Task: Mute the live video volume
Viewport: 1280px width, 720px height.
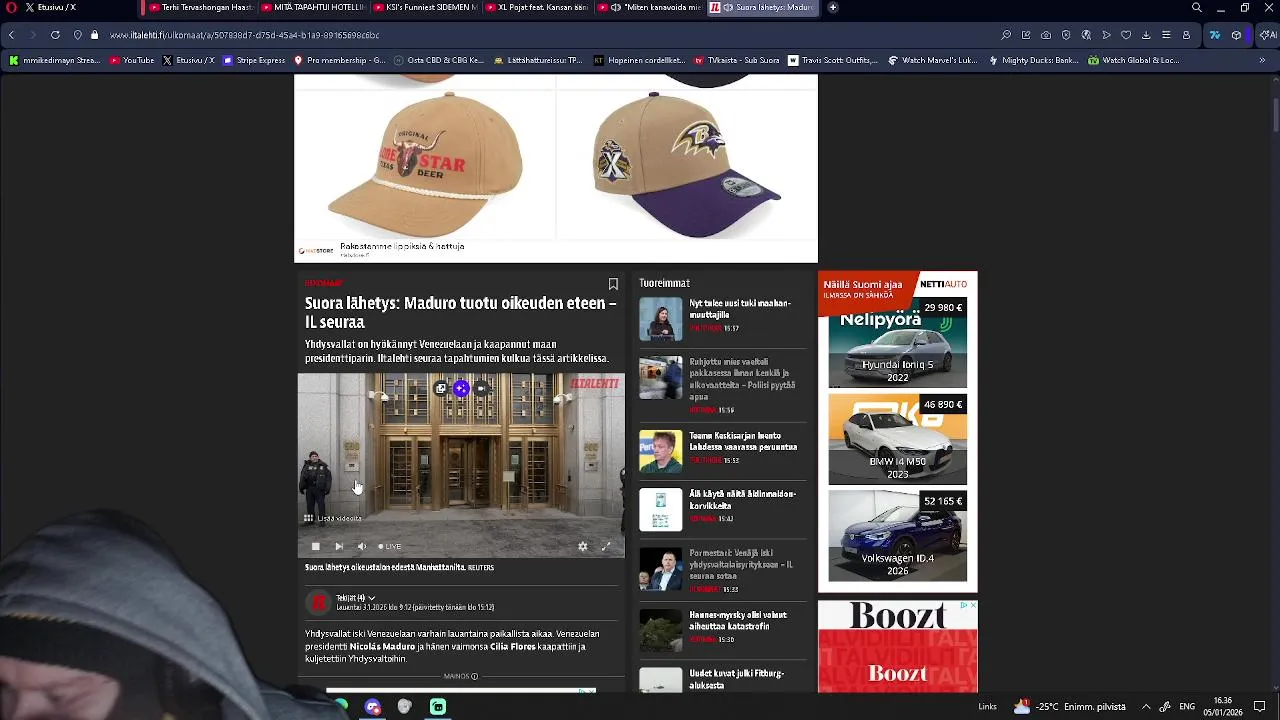Action: pos(362,546)
